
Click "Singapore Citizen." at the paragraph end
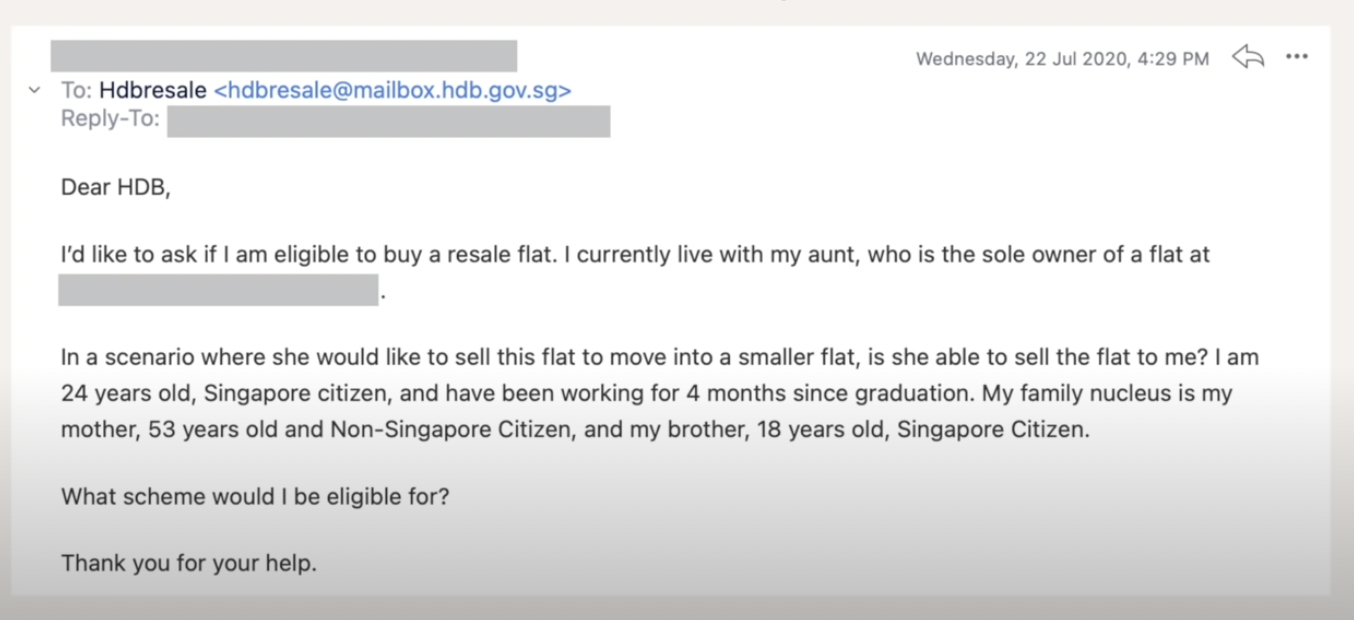coord(993,430)
